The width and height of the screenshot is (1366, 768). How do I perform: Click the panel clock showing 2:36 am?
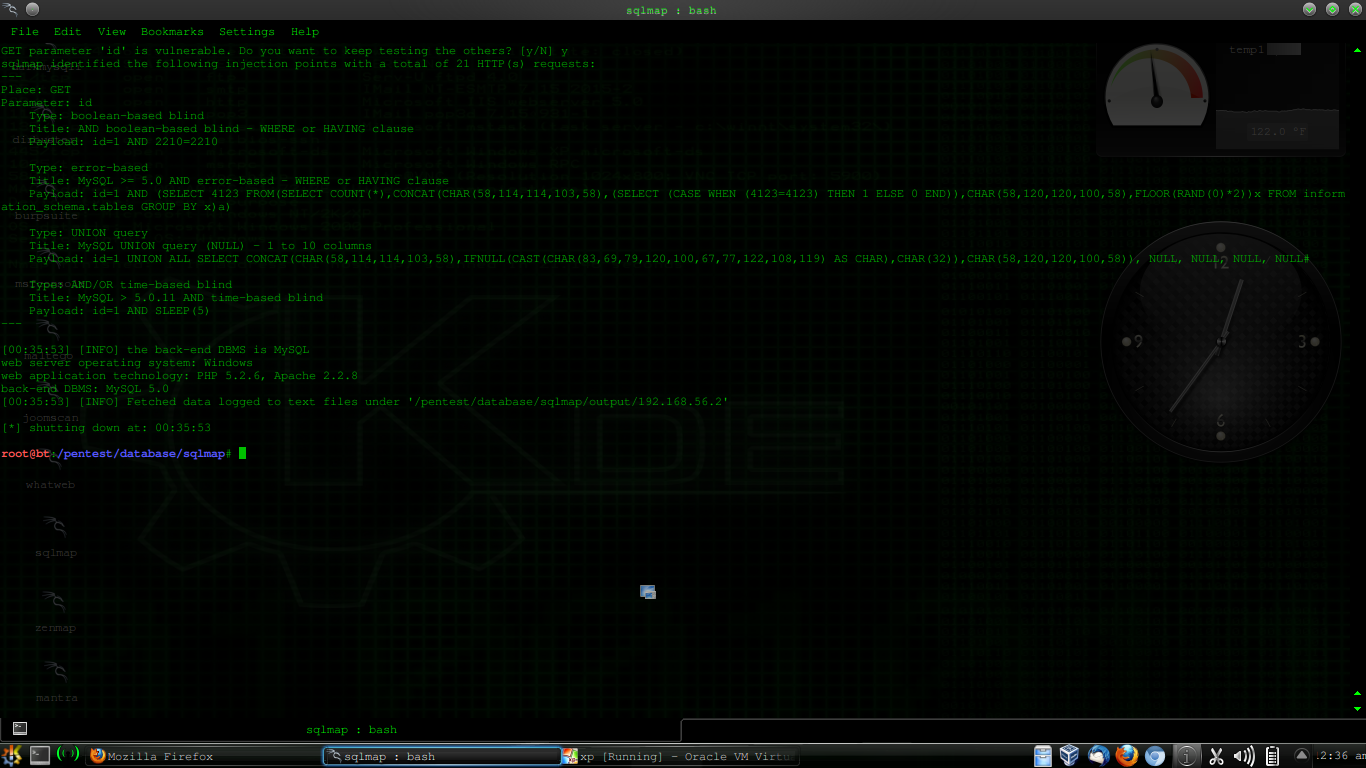pos(1338,756)
